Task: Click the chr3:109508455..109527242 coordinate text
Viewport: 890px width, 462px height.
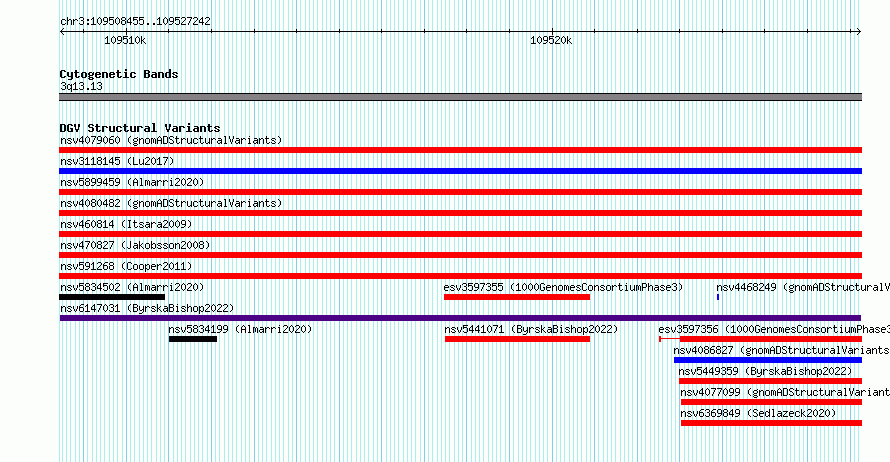Action: tap(135, 21)
